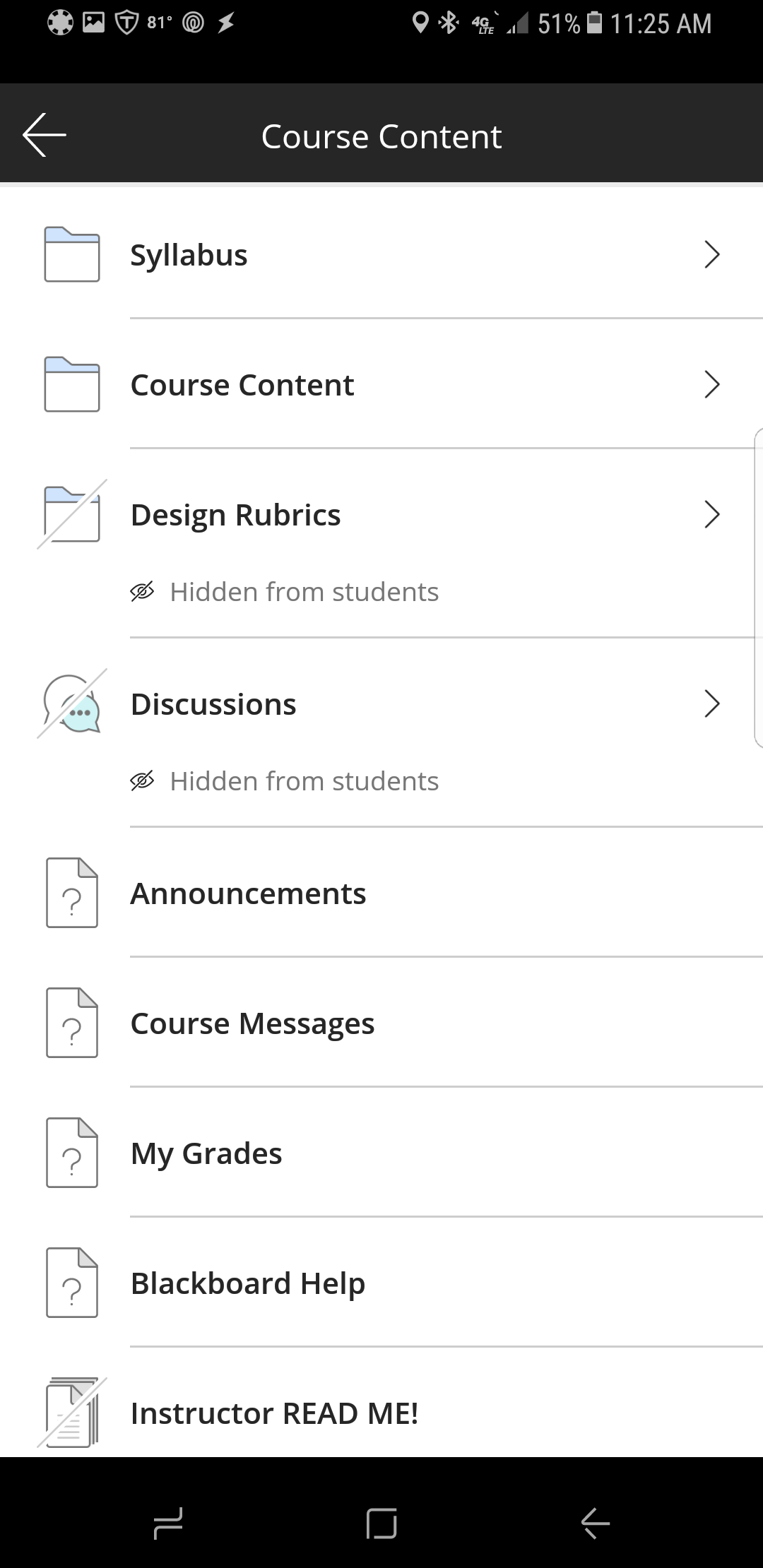Expand Design Rubrics using its chevron
763x1568 pixels.
point(711,514)
